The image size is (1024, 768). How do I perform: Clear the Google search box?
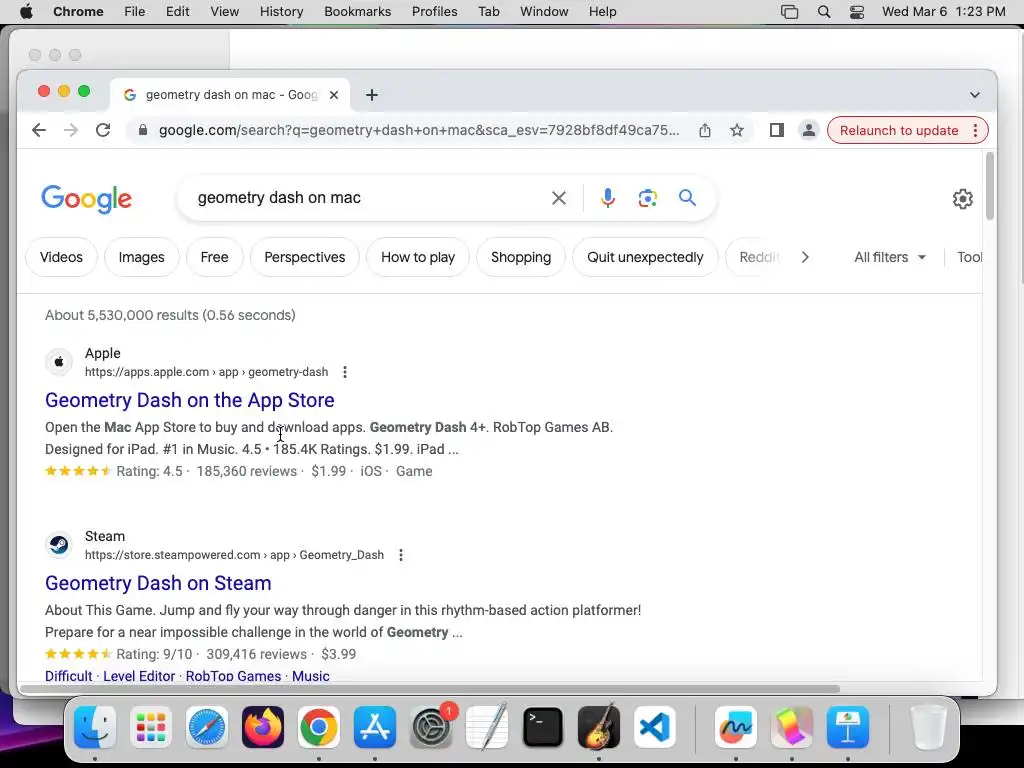(558, 198)
